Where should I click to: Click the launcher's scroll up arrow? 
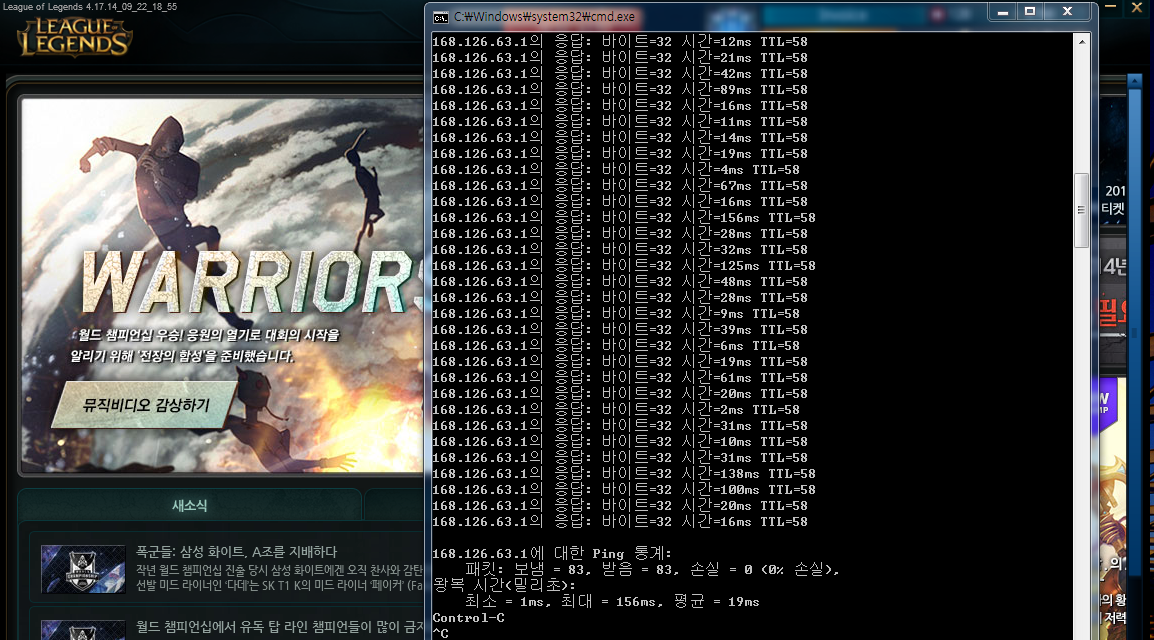pos(1134,80)
